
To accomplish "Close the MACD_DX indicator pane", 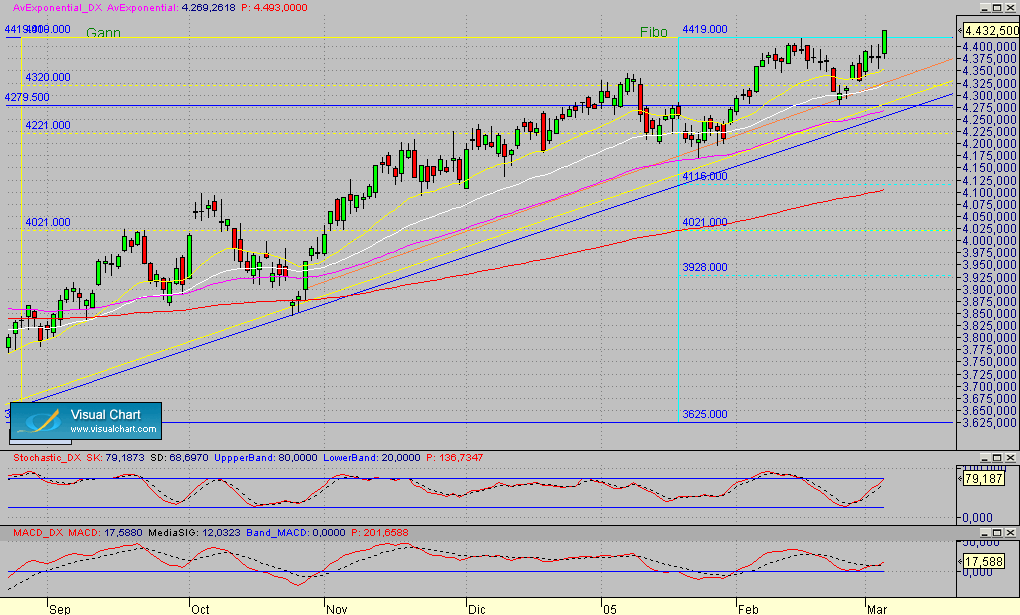I will click(1010, 532).
